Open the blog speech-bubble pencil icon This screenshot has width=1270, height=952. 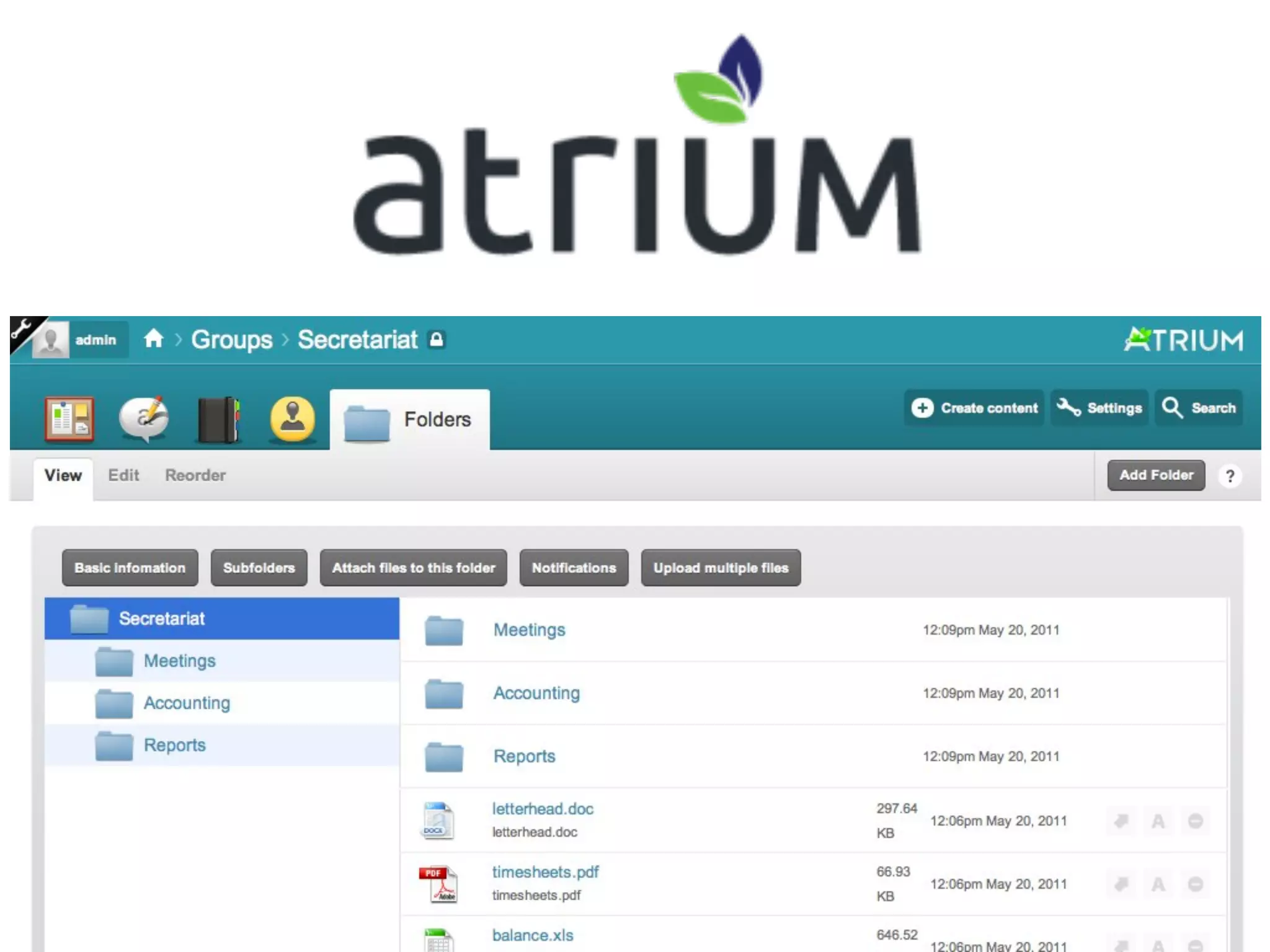click(x=144, y=419)
